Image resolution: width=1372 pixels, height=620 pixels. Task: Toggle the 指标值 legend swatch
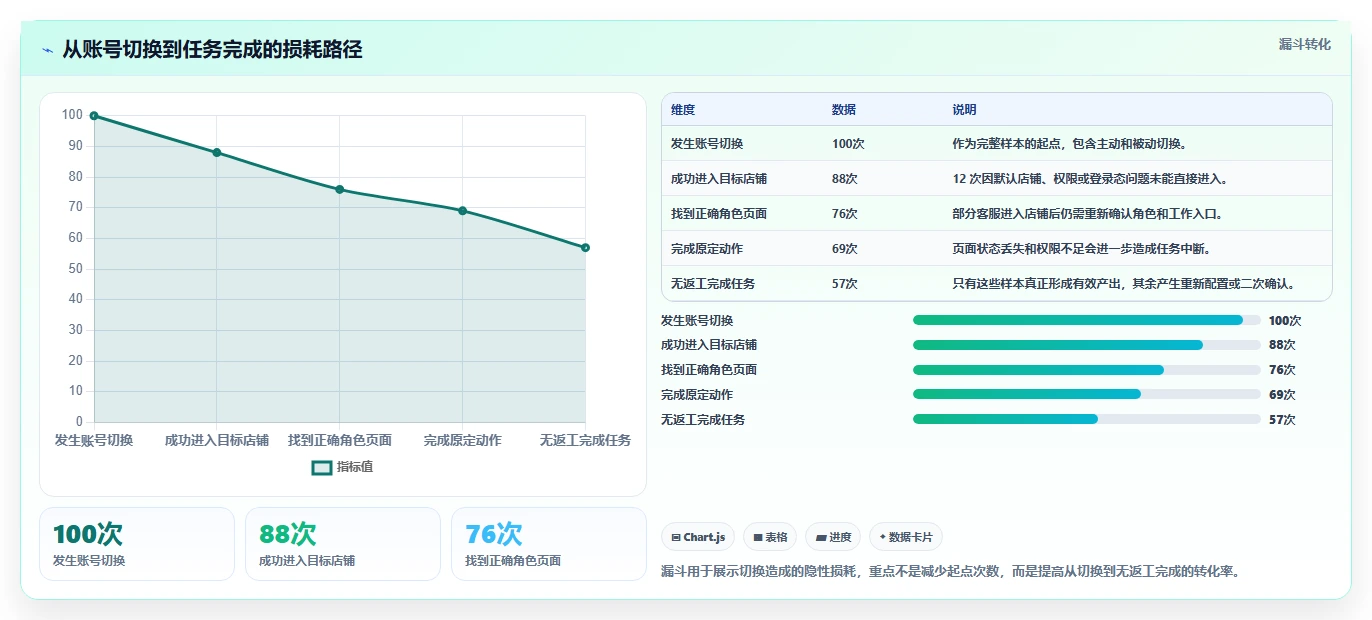pyautogui.click(x=322, y=467)
